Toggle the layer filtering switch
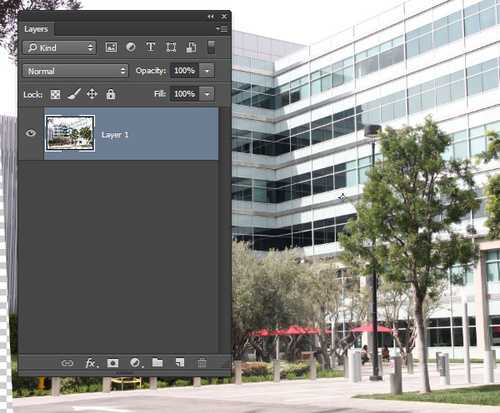This screenshot has width=500, height=413. click(211, 47)
